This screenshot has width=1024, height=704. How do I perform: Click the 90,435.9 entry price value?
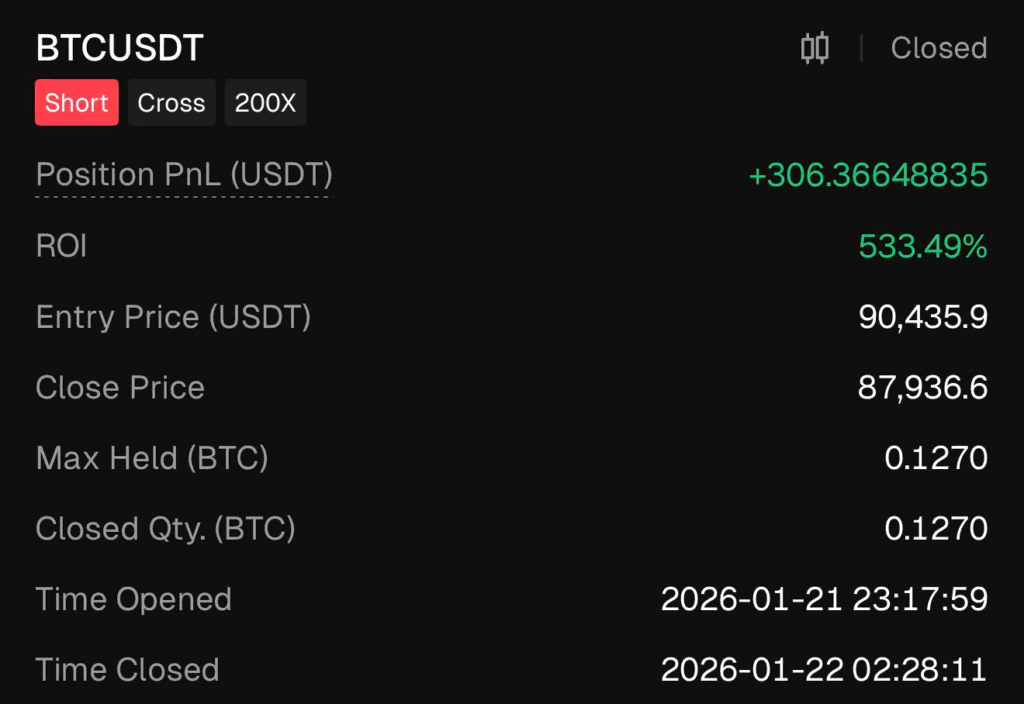click(922, 317)
